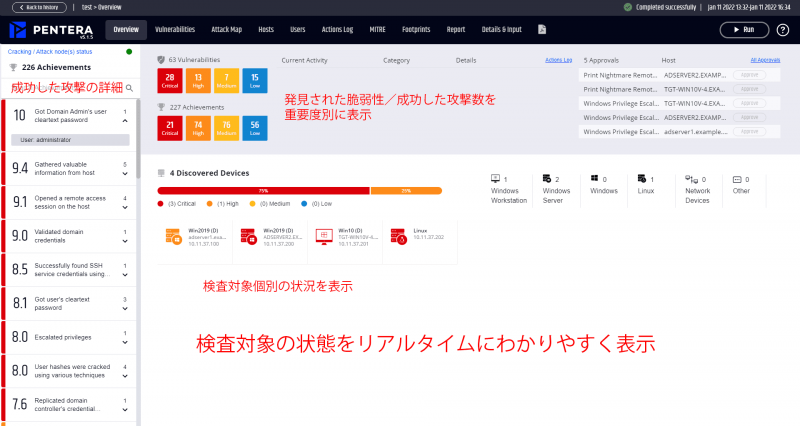Click the 13 High vulnerabilities tile
This screenshot has height=426, width=800.
[198, 81]
